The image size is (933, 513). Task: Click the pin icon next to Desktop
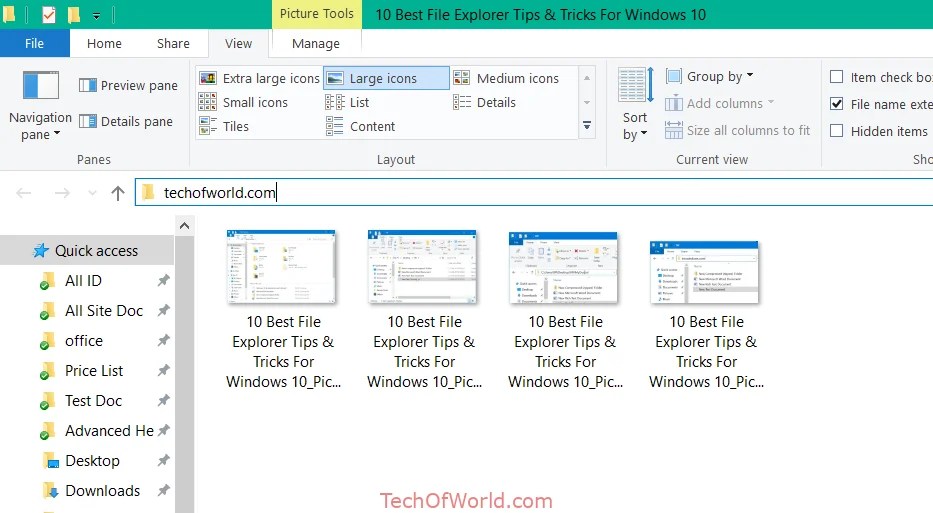pos(163,460)
